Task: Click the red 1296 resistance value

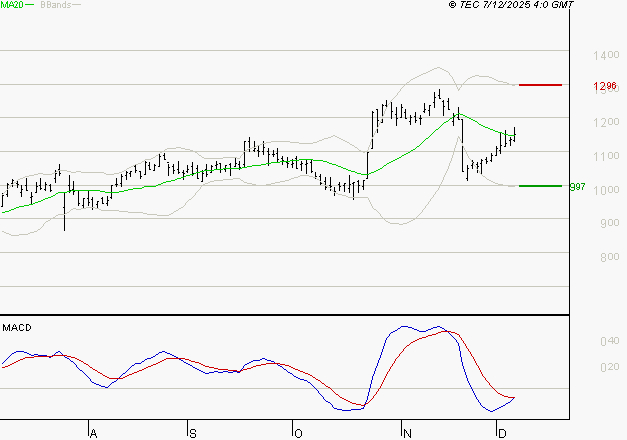Action: click(605, 86)
